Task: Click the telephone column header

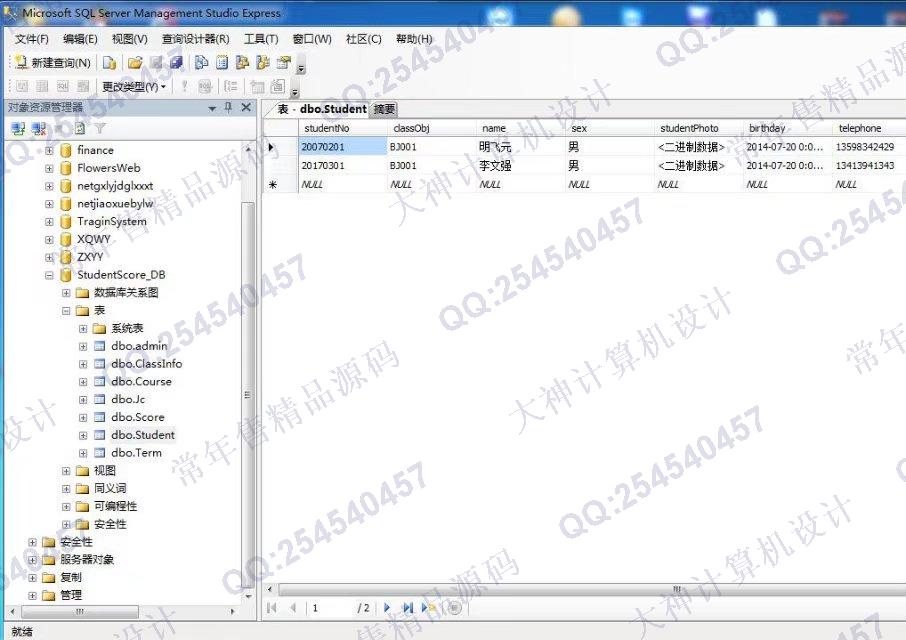Action: click(x=869, y=128)
